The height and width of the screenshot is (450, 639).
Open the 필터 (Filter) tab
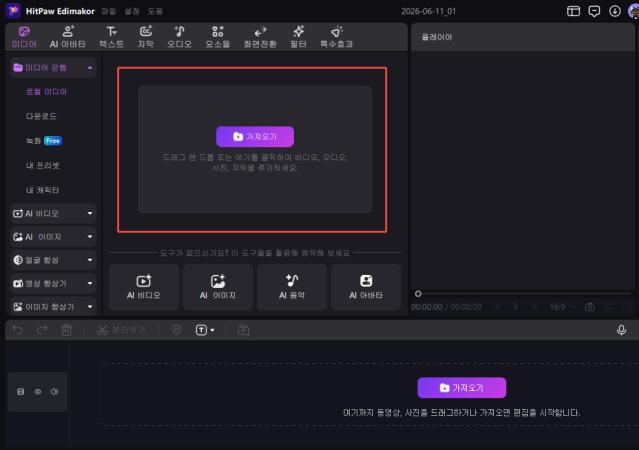pyautogui.click(x=298, y=37)
